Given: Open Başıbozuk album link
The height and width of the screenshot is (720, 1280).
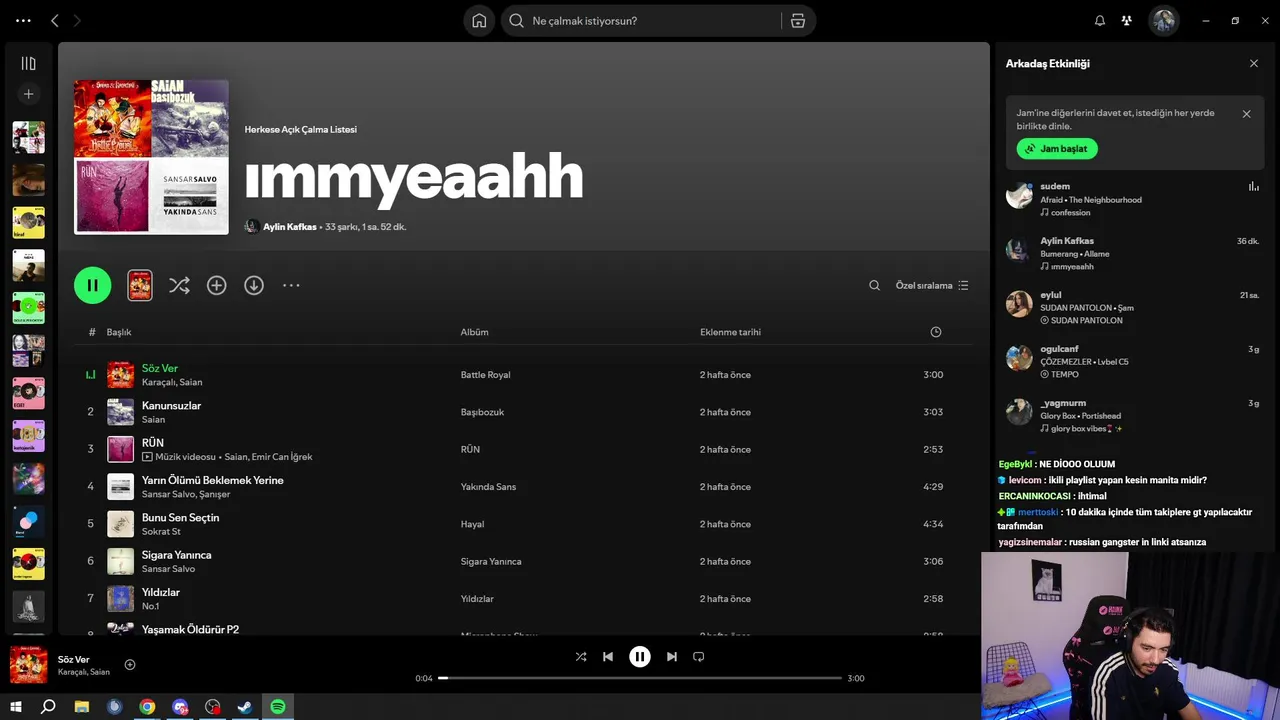Looking at the screenshot, I should click(482, 412).
